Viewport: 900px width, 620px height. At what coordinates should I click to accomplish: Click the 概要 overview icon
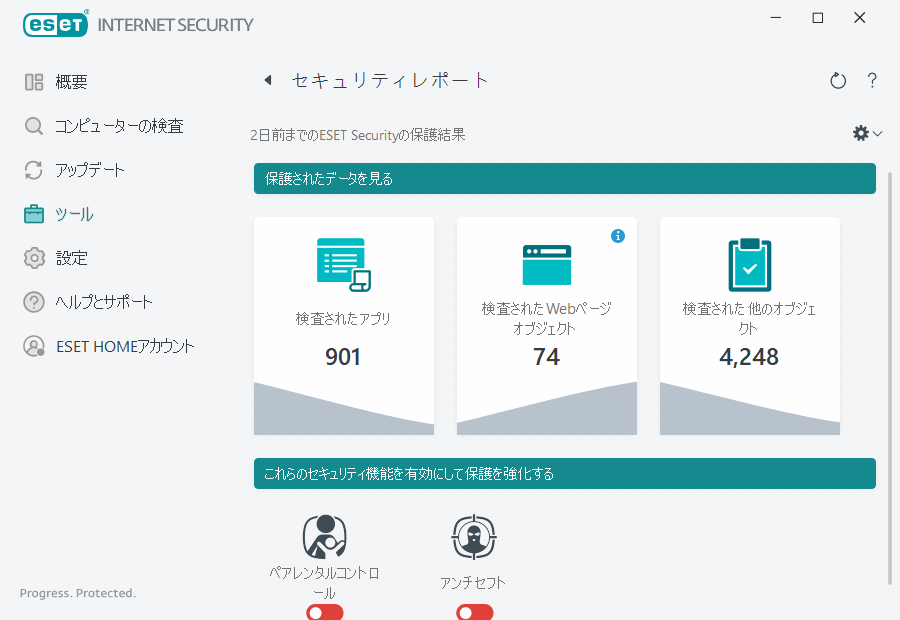click(34, 81)
